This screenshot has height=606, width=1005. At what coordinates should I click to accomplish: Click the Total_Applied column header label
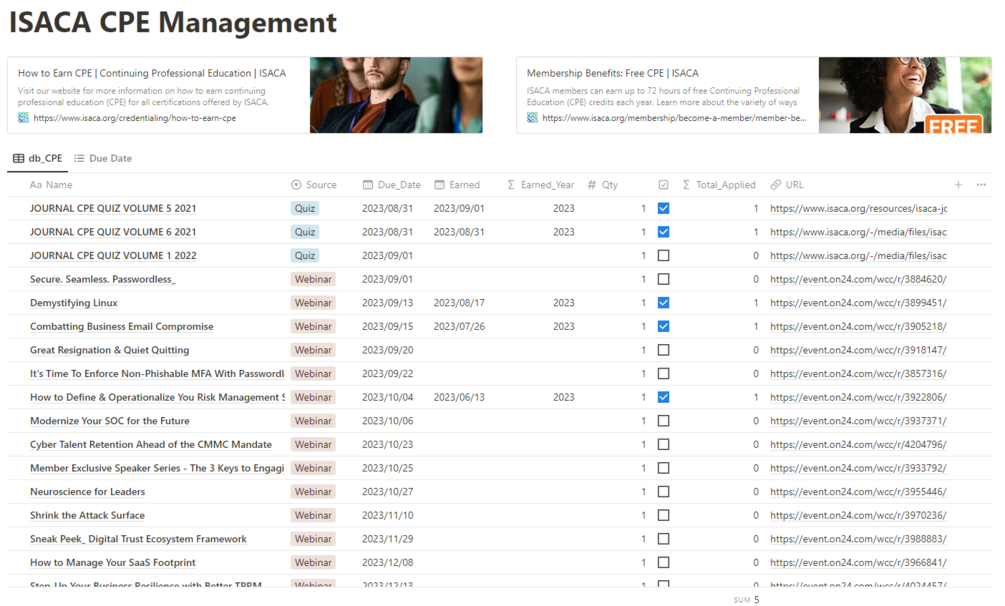726,185
